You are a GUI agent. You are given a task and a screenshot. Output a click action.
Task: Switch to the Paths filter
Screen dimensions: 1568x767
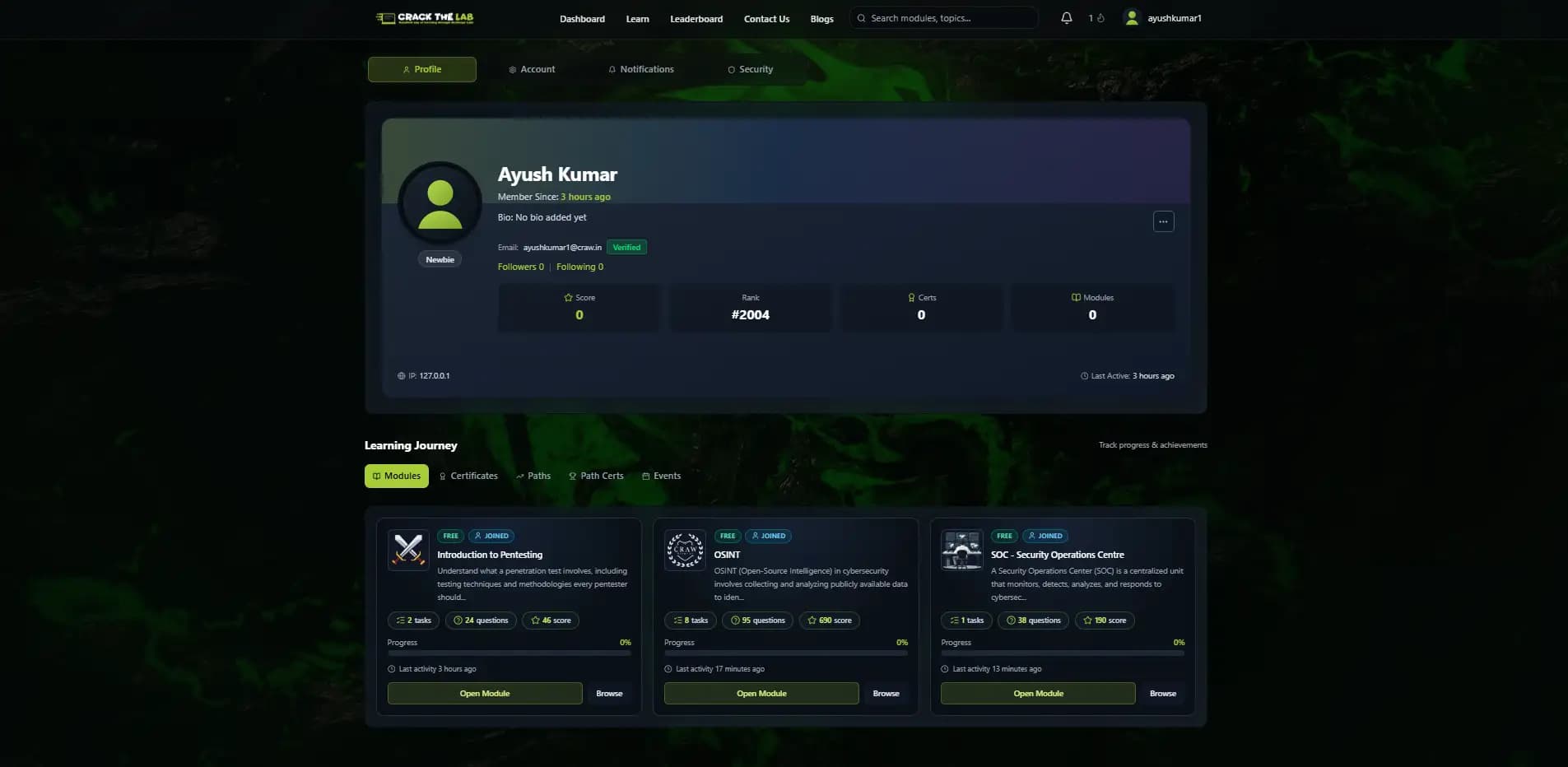533,476
